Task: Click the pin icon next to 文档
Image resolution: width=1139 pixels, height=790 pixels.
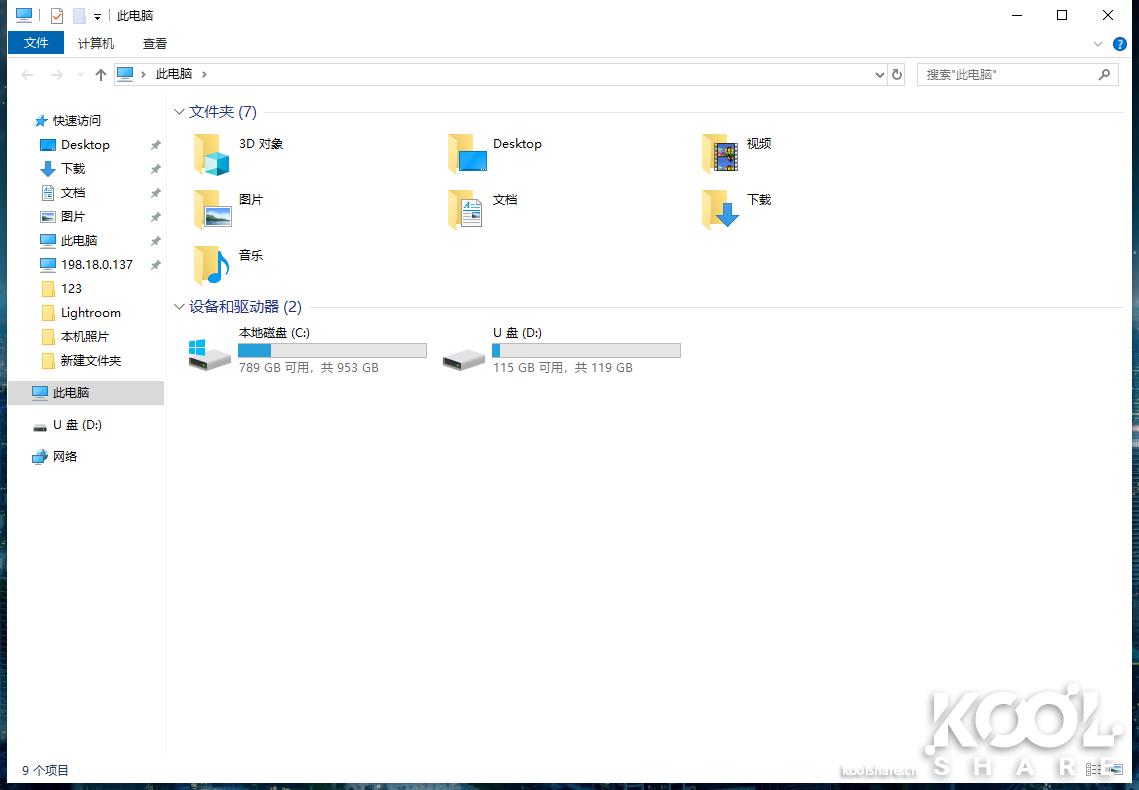Action: pyautogui.click(x=155, y=193)
